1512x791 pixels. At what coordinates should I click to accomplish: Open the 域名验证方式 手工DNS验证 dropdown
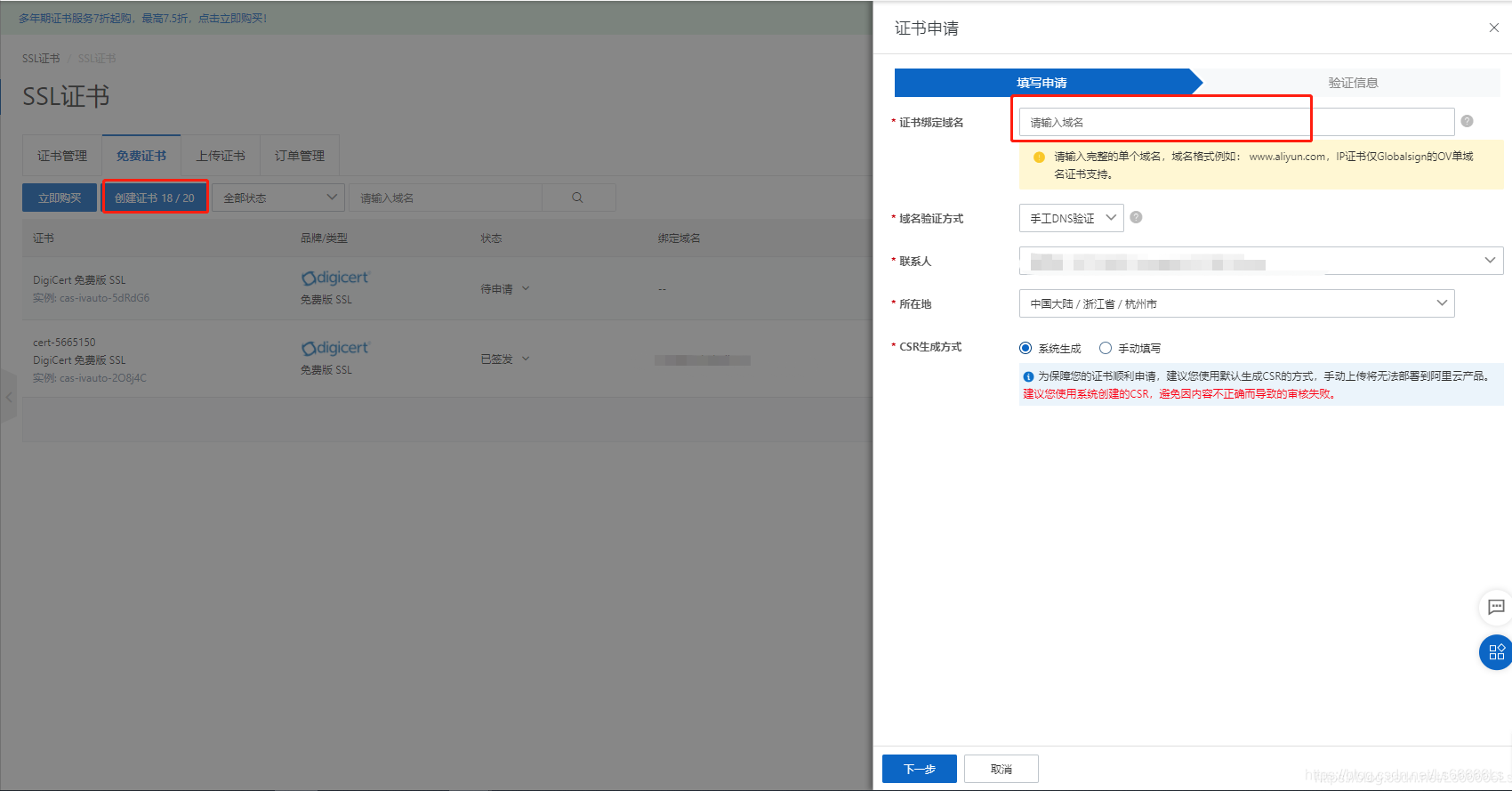pyautogui.click(x=1072, y=218)
